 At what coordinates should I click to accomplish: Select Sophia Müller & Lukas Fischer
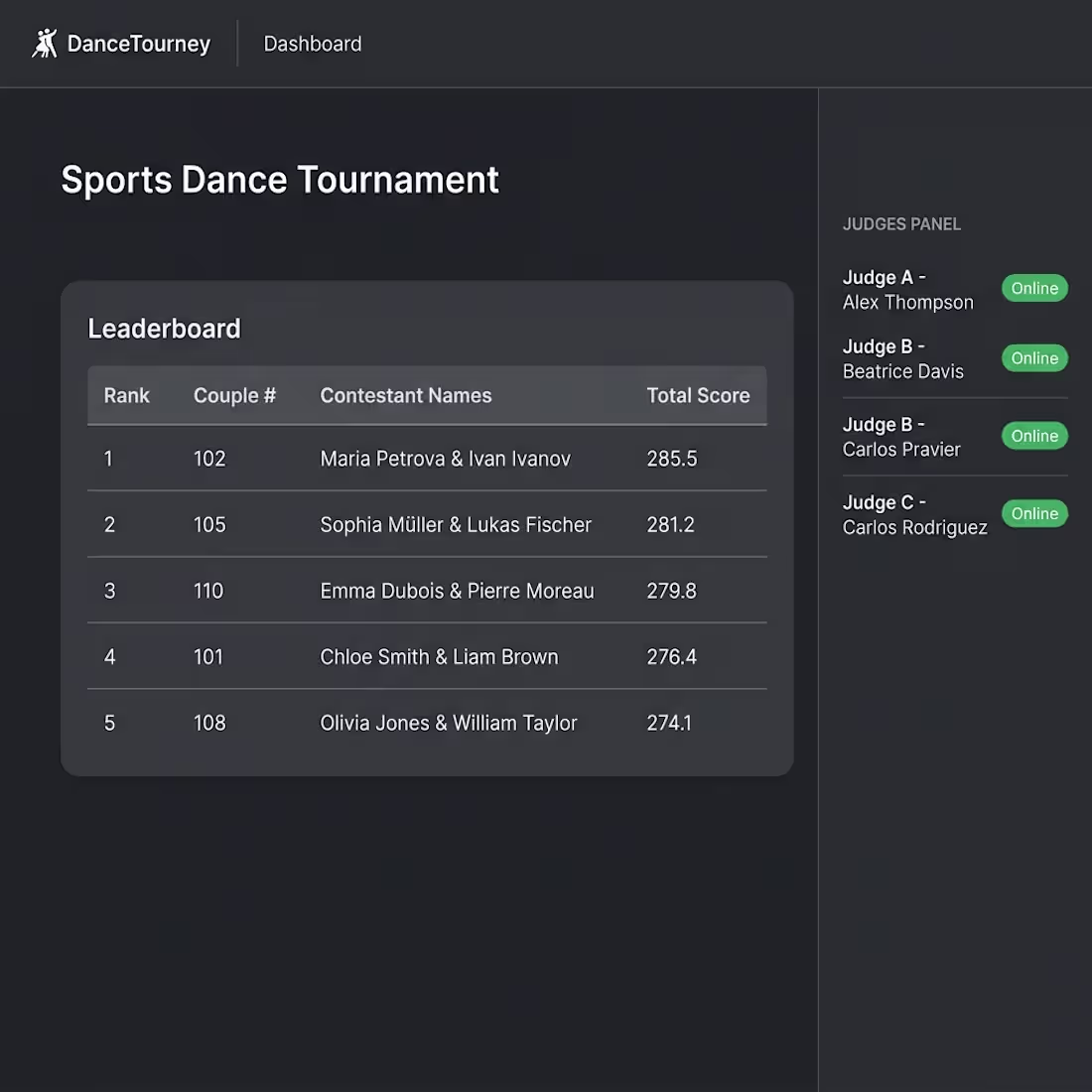[x=456, y=524]
